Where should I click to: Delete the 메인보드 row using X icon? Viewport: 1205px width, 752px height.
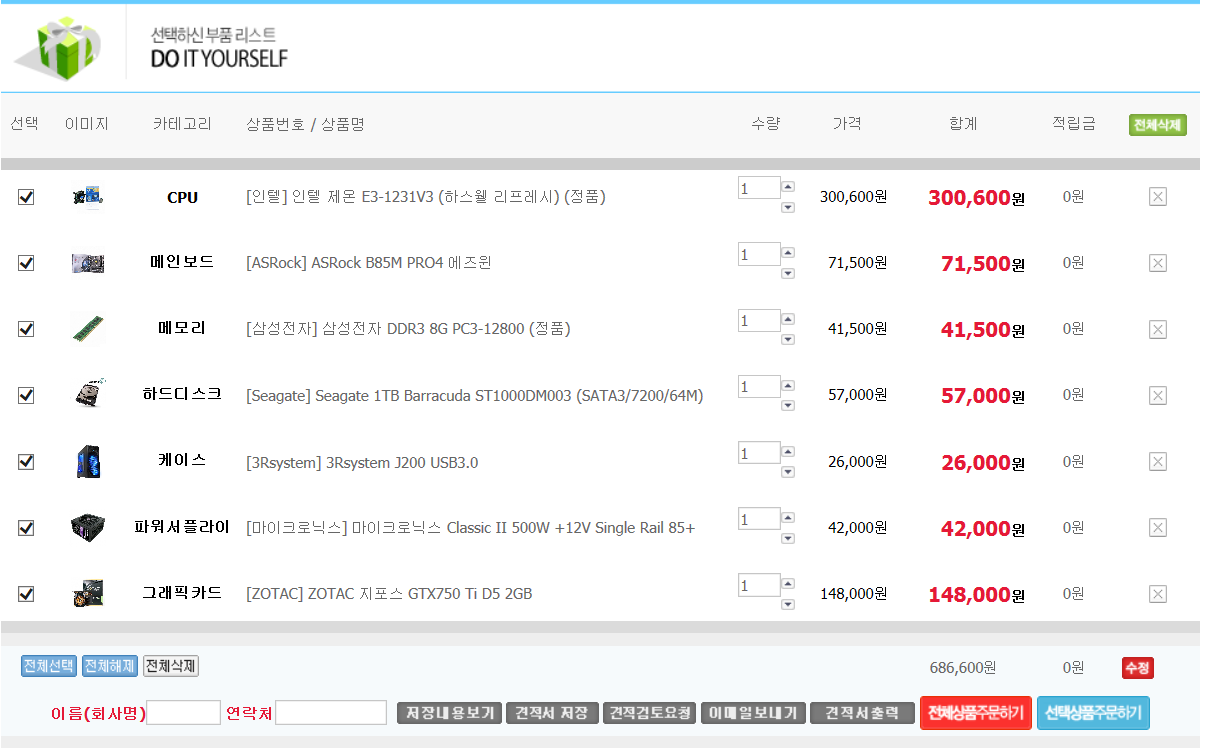[1157, 263]
